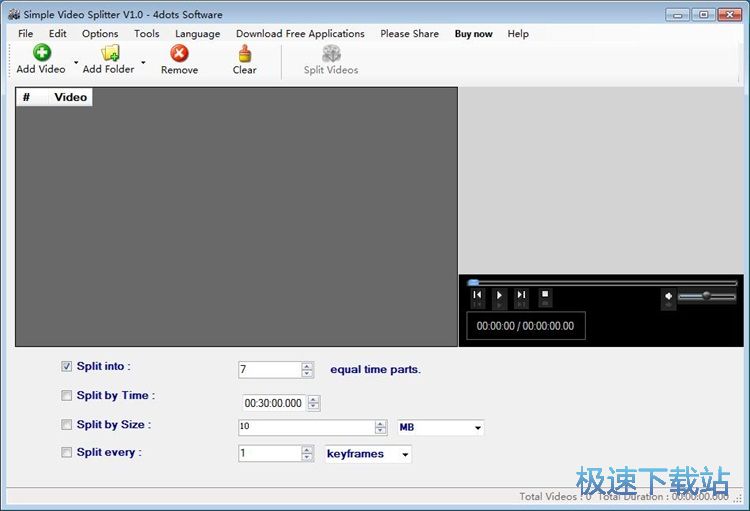Open the Language menu

[x=197, y=33]
